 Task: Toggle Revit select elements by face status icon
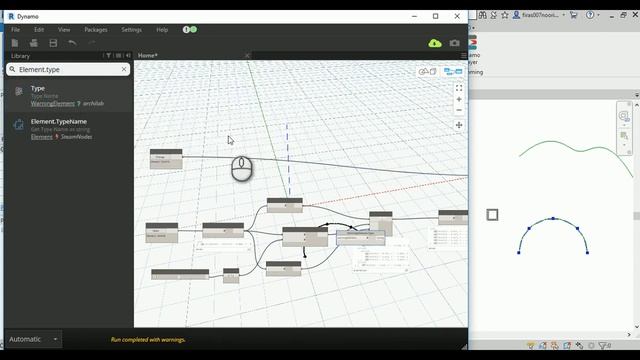coord(567,346)
